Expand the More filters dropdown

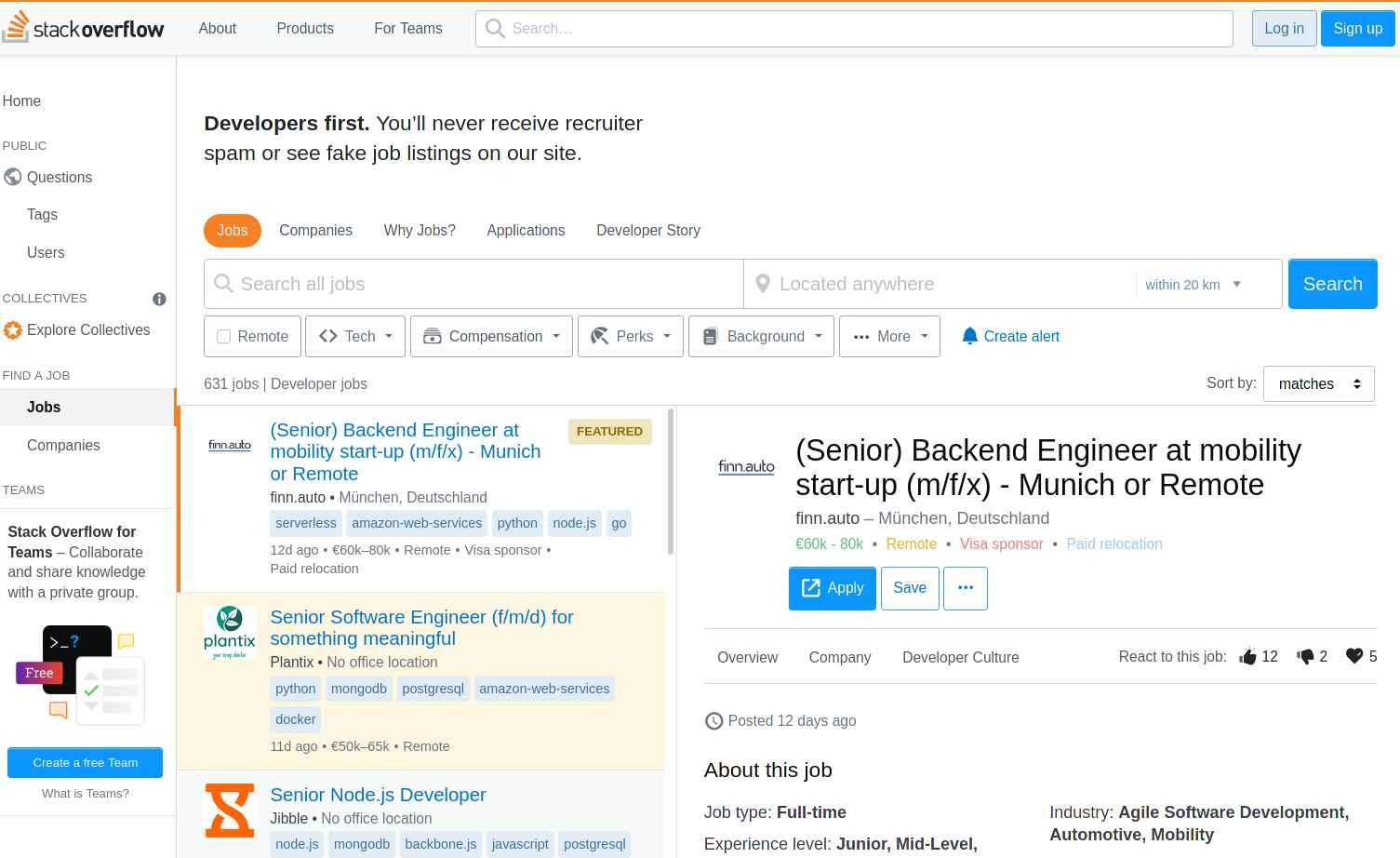889,336
